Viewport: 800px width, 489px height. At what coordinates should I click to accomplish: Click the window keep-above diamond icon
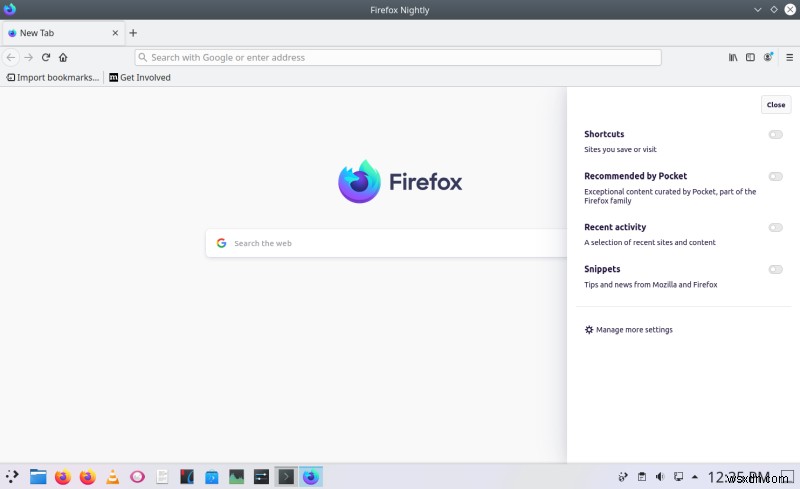(x=774, y=10)
